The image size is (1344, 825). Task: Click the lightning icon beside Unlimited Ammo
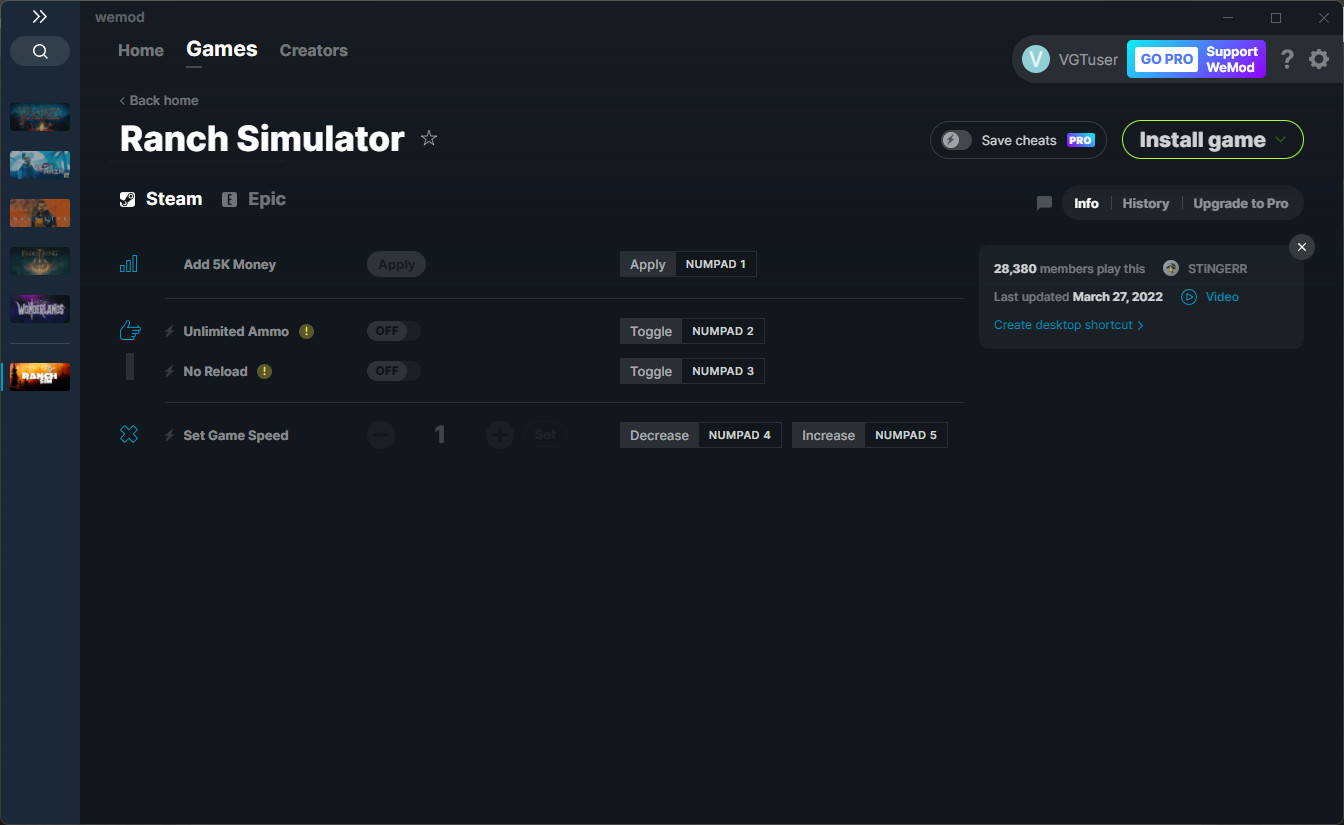pyautogui.click(x=170, y=331)
